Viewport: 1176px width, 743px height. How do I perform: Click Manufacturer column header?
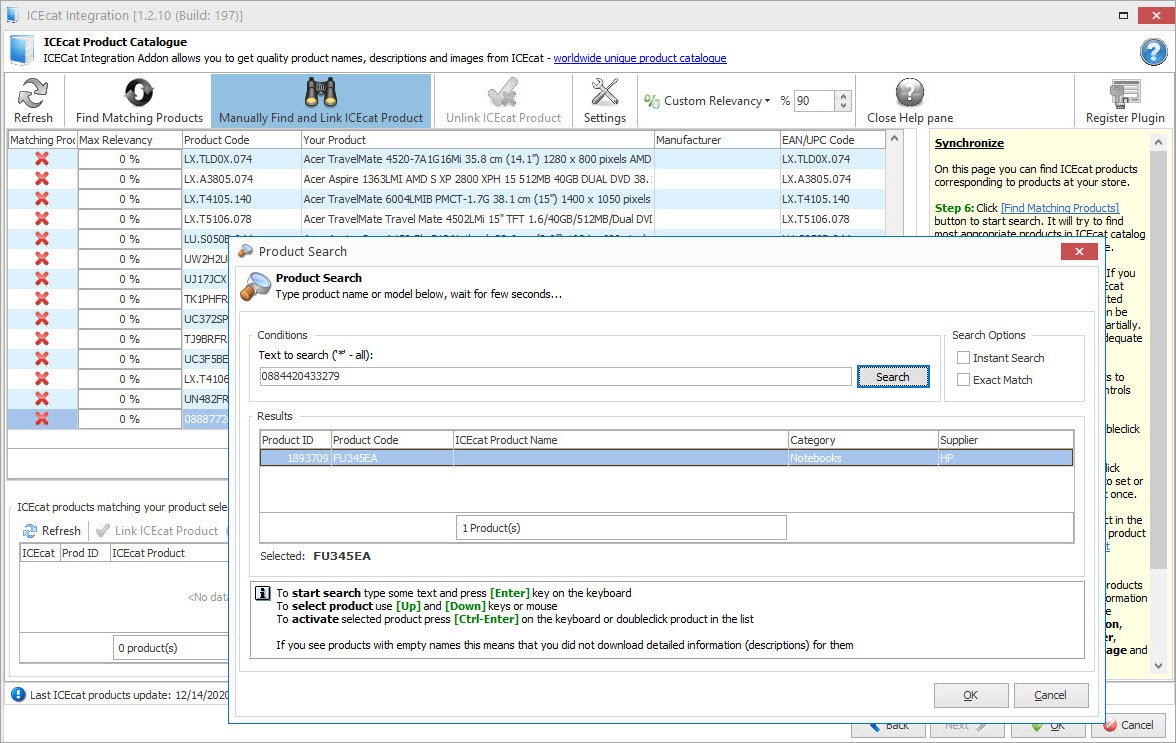coord(717,139)
